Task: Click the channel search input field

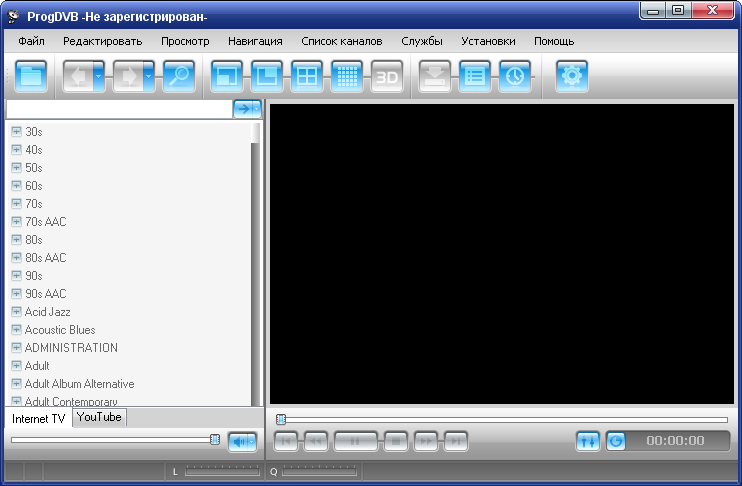Action: (118, 109)
